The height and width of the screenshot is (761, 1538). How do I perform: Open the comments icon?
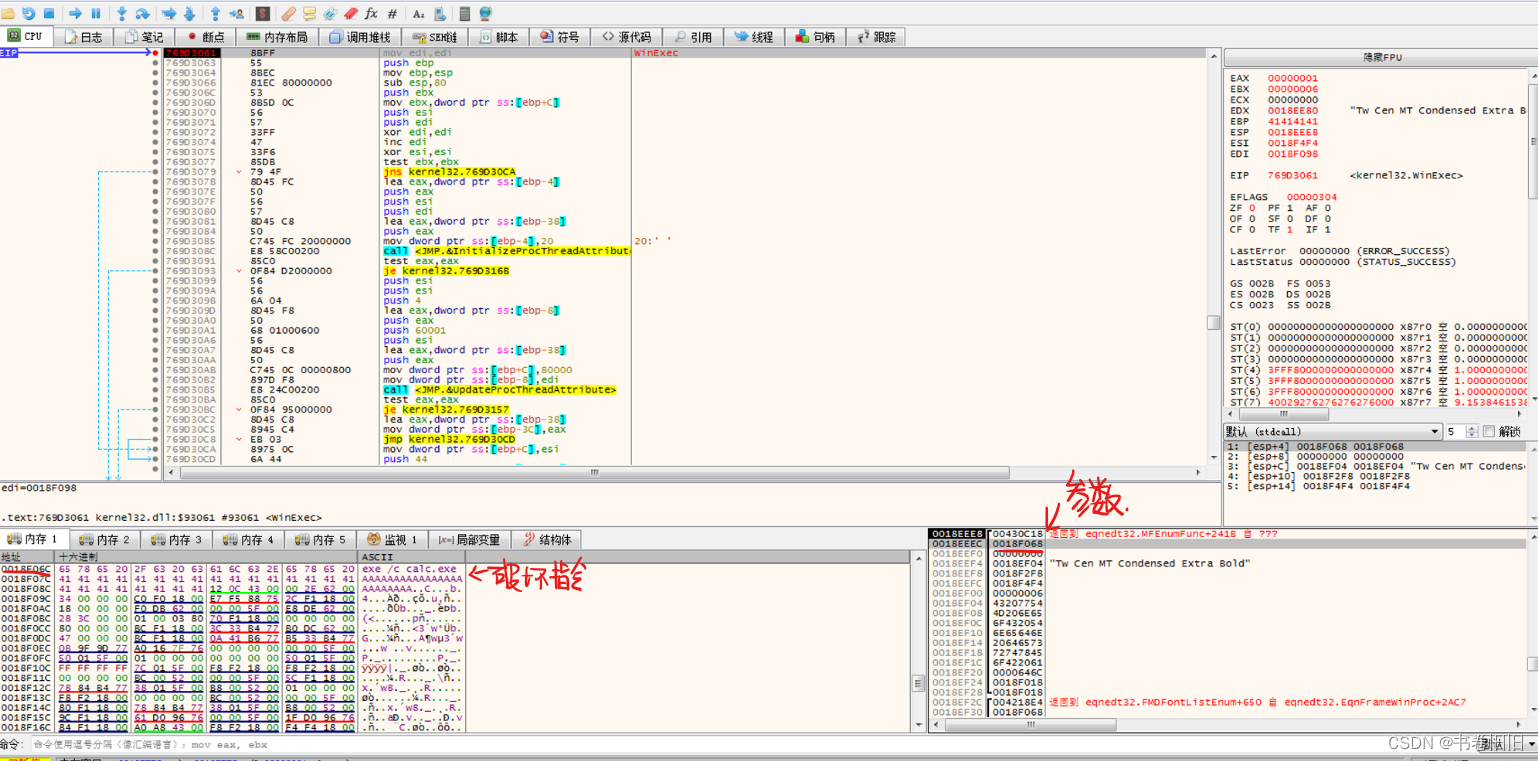309,14
